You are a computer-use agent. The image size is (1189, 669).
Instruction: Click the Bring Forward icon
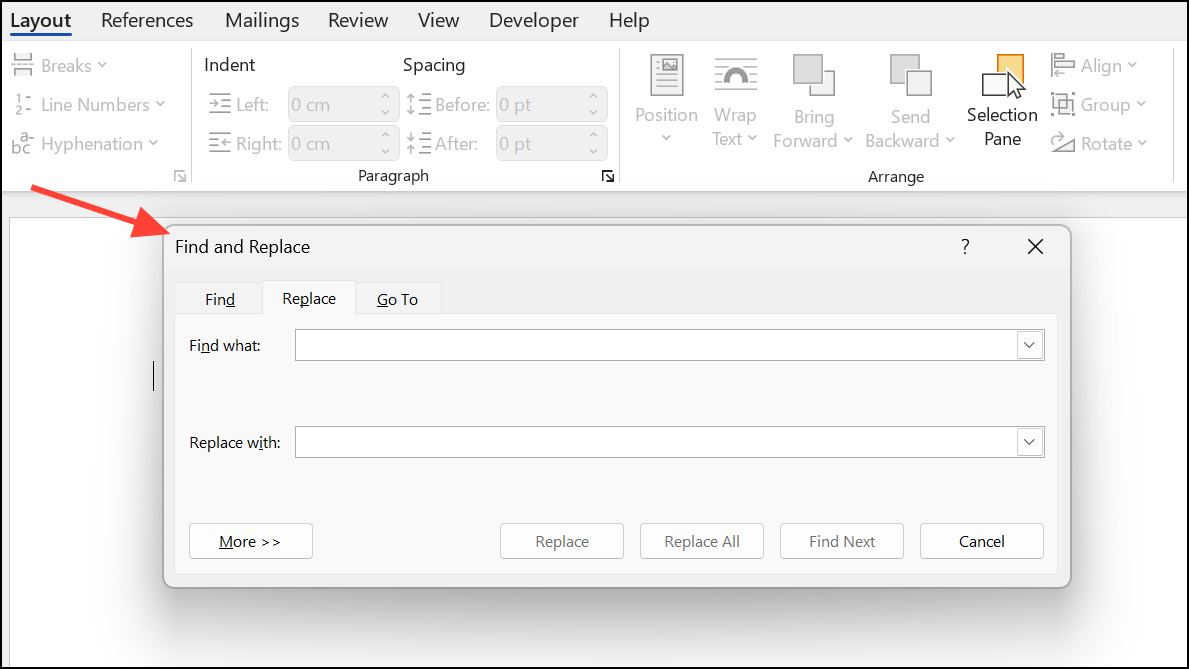(x=813, y=76)
